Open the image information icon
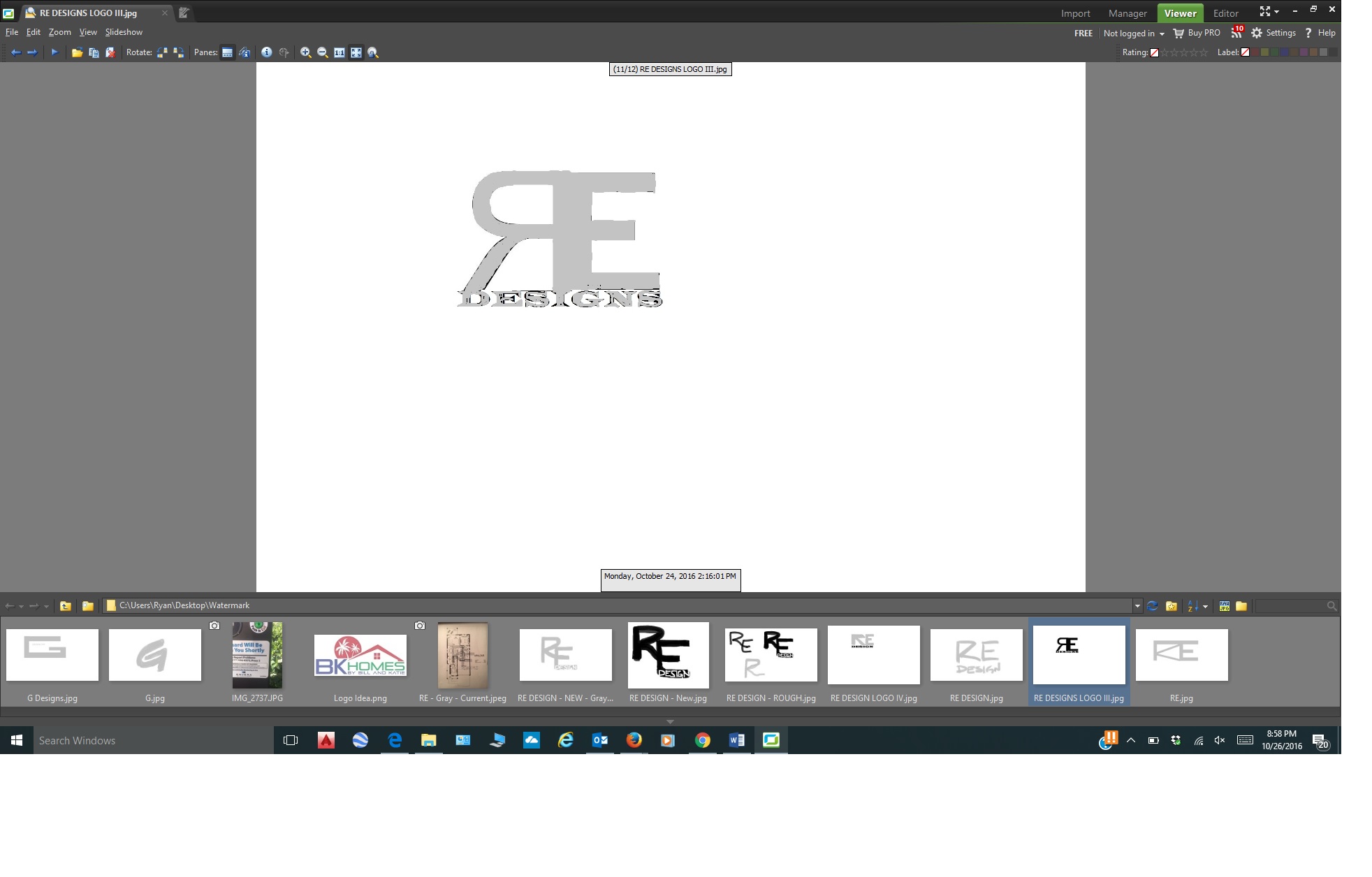 tap(266, 52)
